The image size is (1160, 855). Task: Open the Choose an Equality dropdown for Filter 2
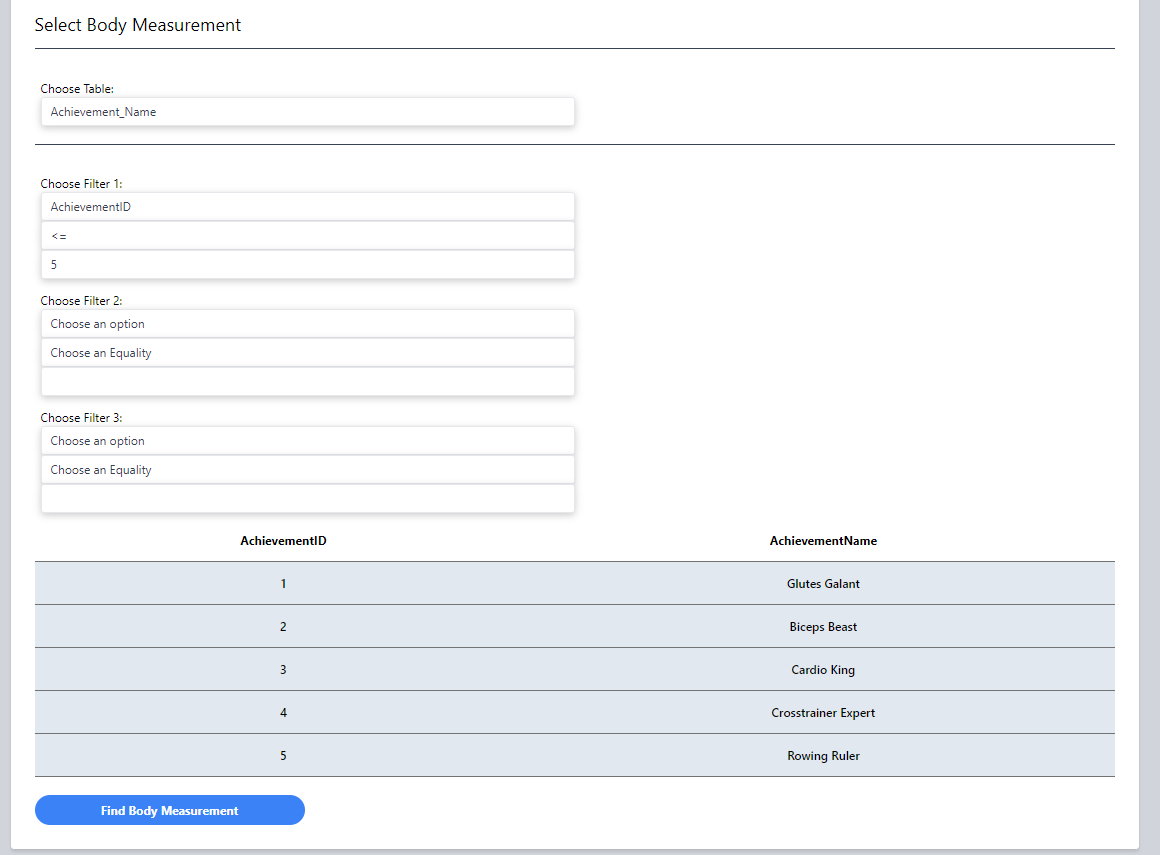[x=307, y=352]
